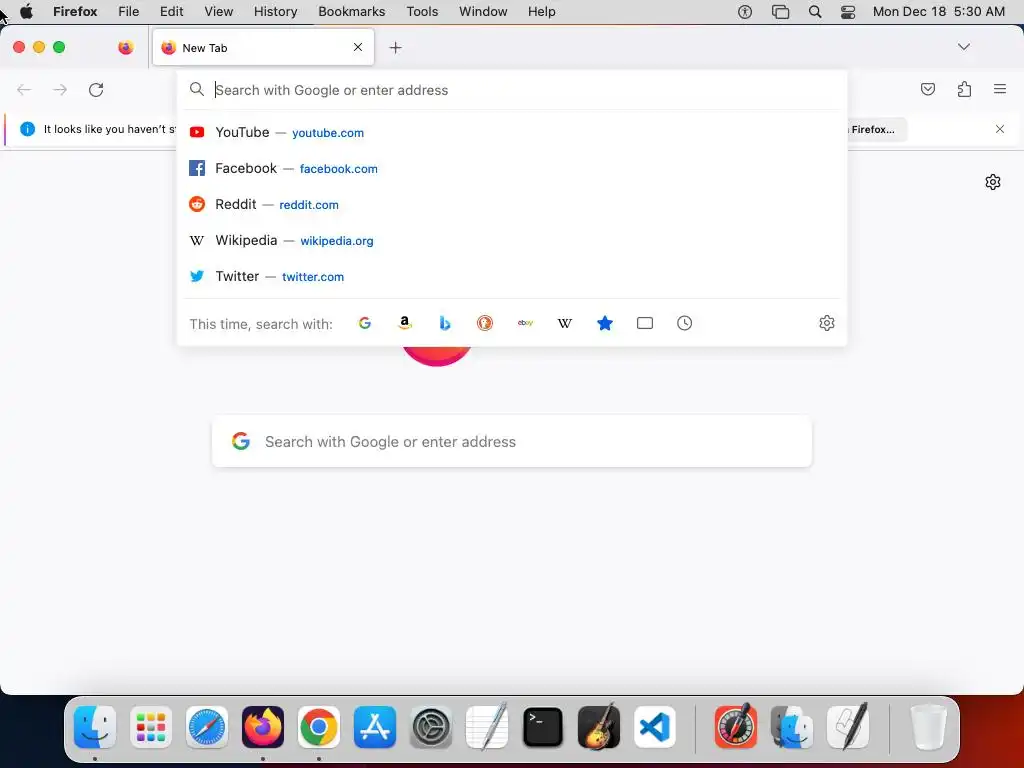Open the Pocket save icon in toolbar
The width and height of the screenshot is (1024, 768).
[x=928, y=89]
